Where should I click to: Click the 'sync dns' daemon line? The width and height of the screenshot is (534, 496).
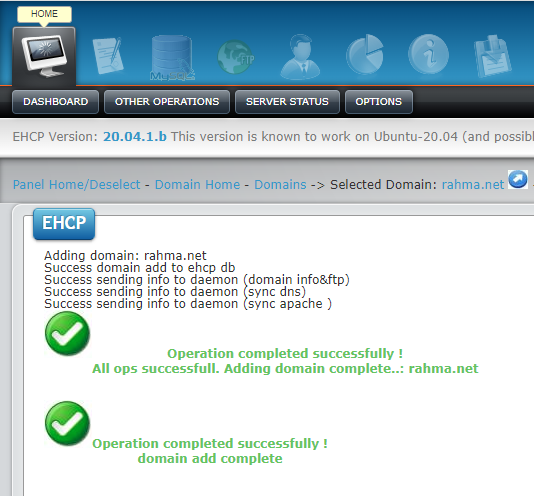click(x=175, y=292)
